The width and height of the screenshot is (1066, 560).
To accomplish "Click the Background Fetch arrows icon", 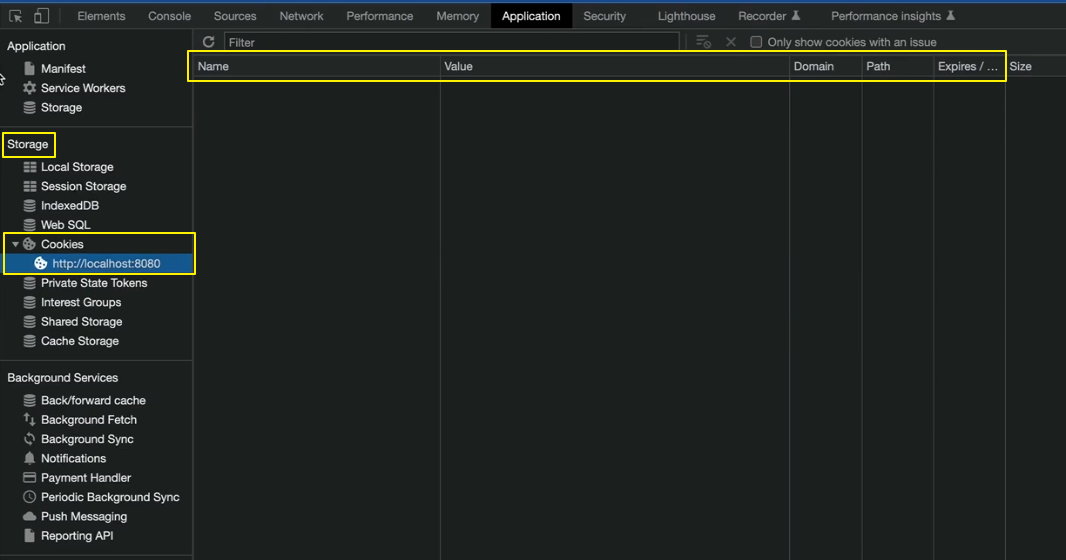I will tap(29, 420).
